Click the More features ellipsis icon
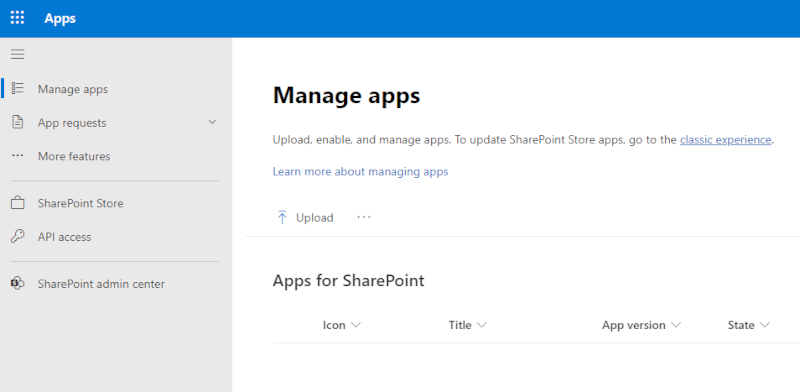 pyautogui.click(x=18, y=156)
